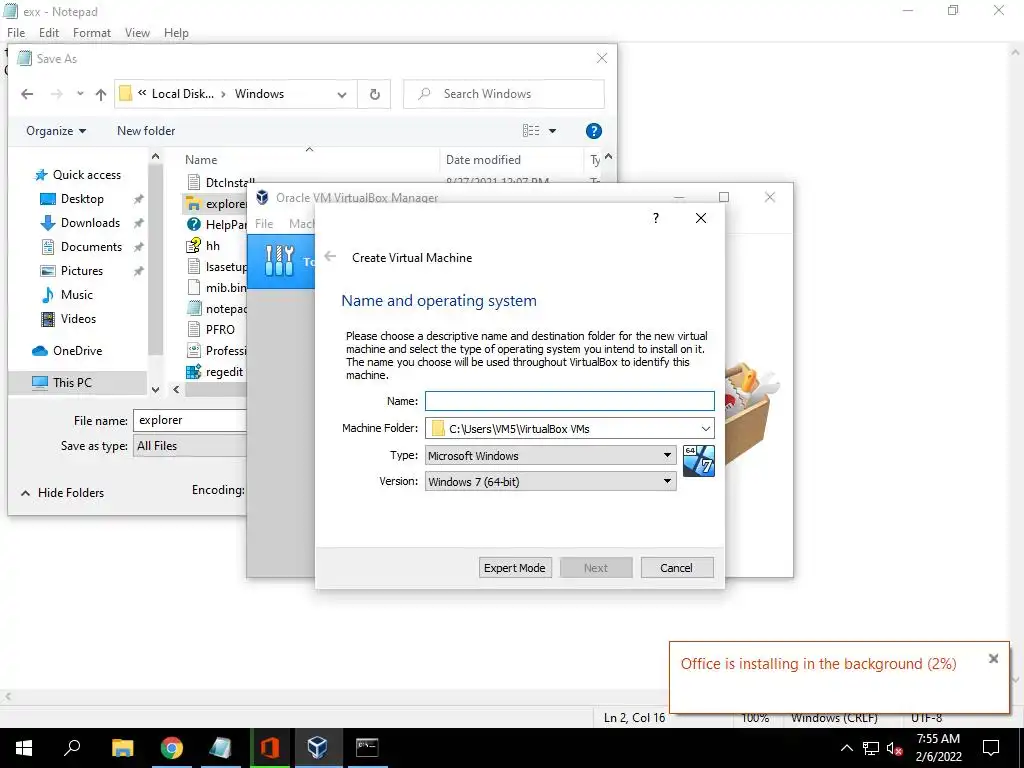This screenshot has height=768, width=1024.
Task: Open Quick access in Save As sidebar
Action: tap(87, 175)
